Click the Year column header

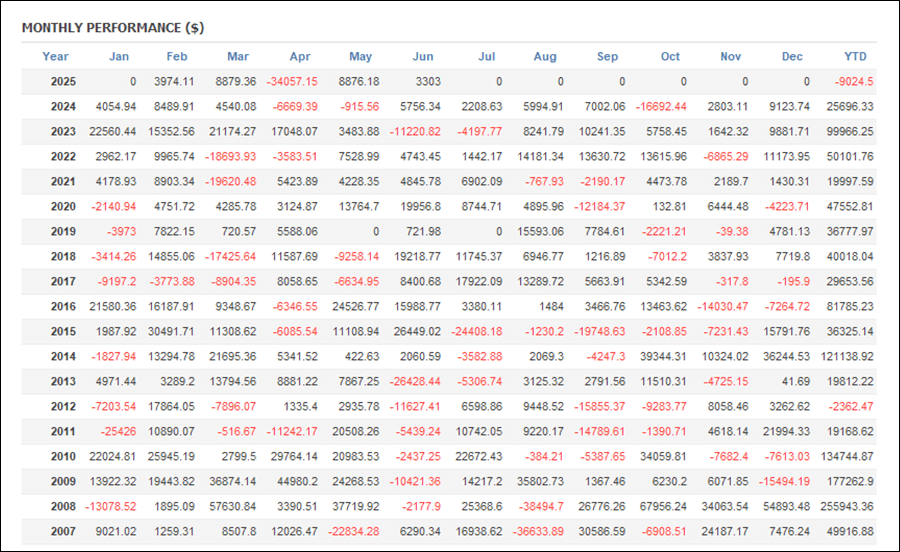point(55,56)
